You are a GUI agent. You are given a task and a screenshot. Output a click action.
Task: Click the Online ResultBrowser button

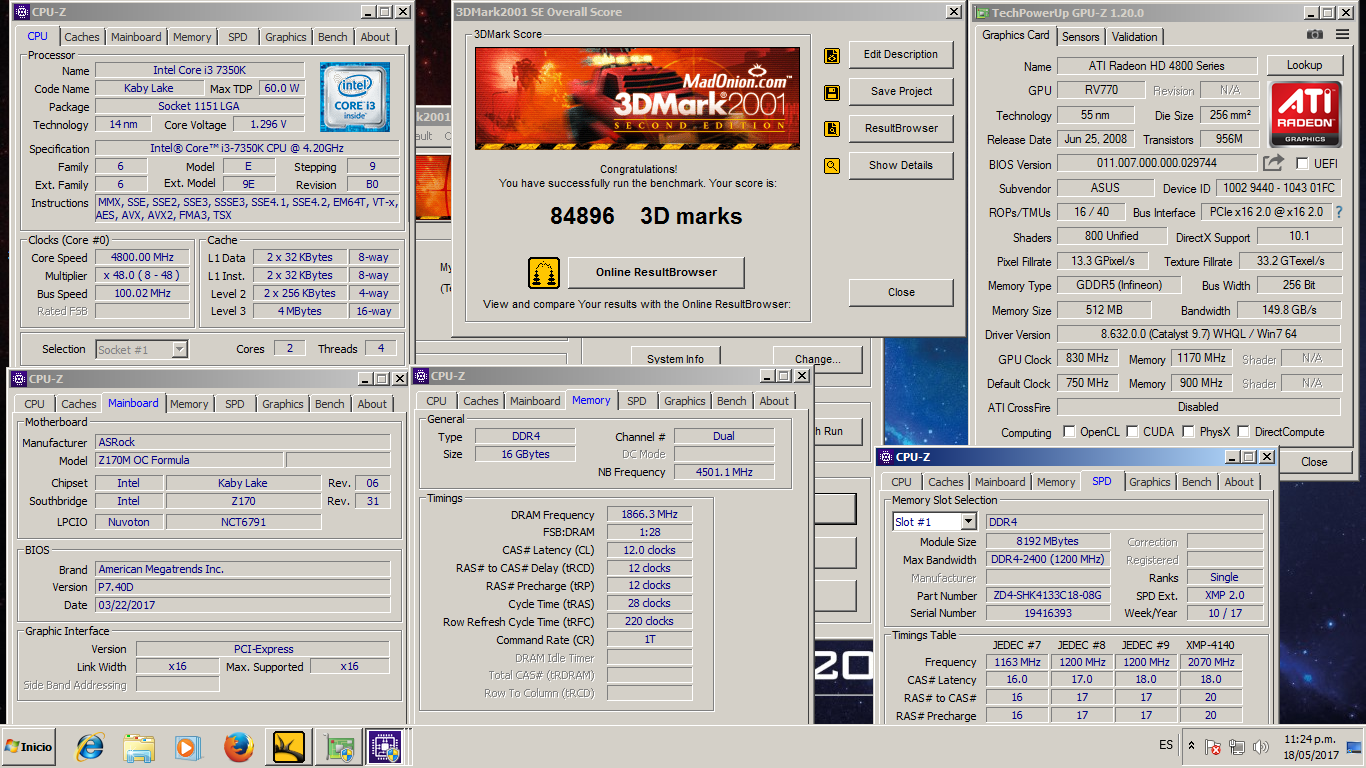[656, 272]
